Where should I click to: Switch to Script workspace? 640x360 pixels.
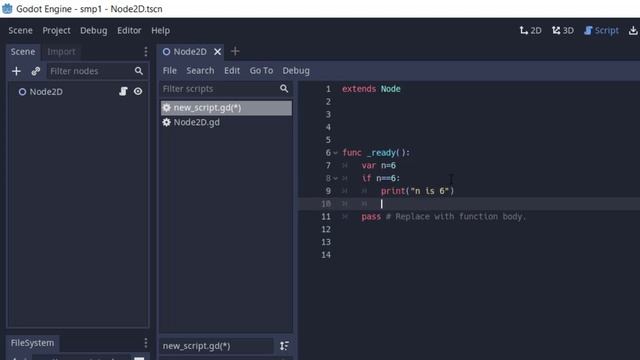click(x=601, y=31)
